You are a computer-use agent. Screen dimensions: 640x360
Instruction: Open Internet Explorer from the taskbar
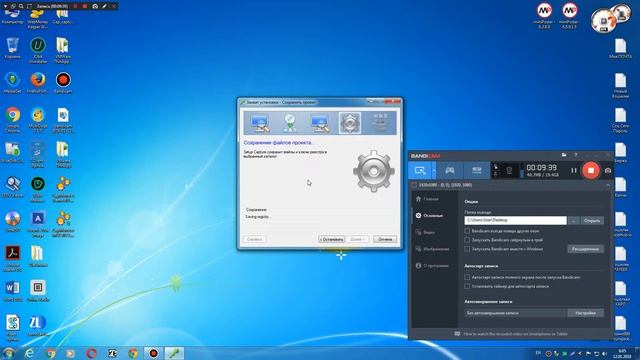(29, 353)
